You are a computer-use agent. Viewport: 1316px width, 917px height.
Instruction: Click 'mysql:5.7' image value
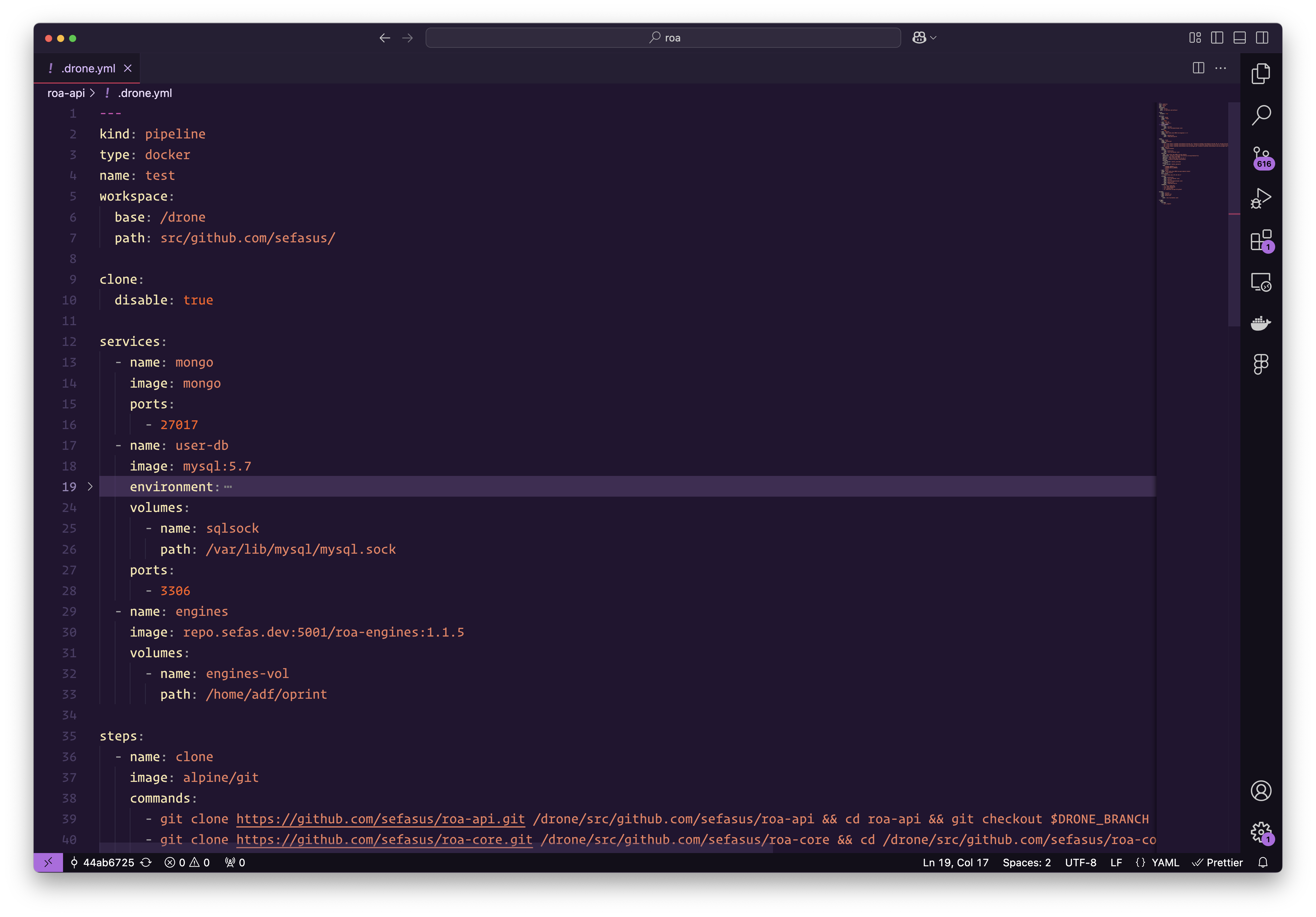(x=217, y=466)
